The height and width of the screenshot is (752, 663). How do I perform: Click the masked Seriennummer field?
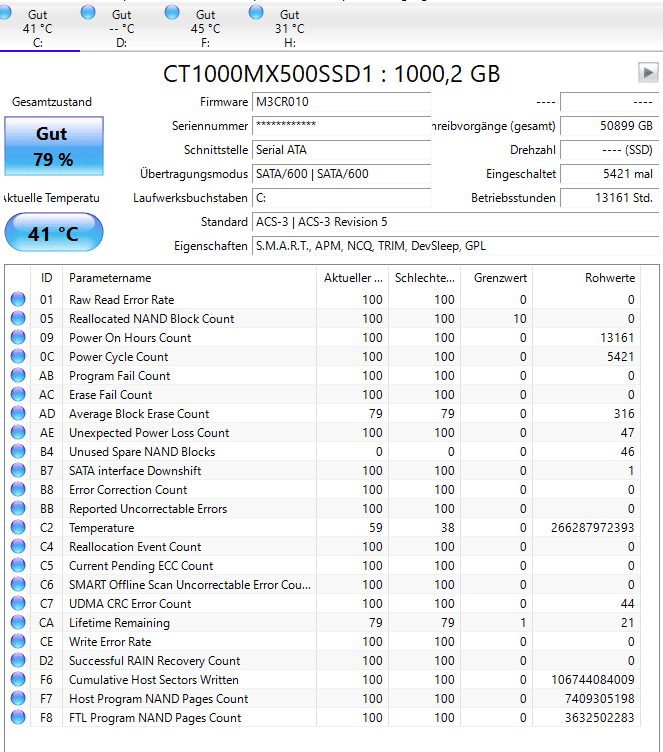(342, 126)
